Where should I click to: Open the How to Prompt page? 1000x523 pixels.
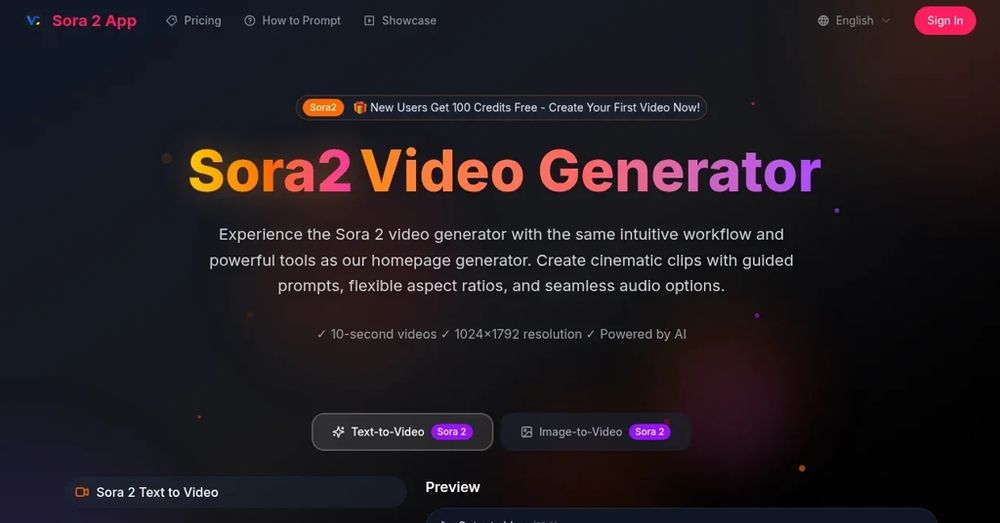(x=293, y=21)
